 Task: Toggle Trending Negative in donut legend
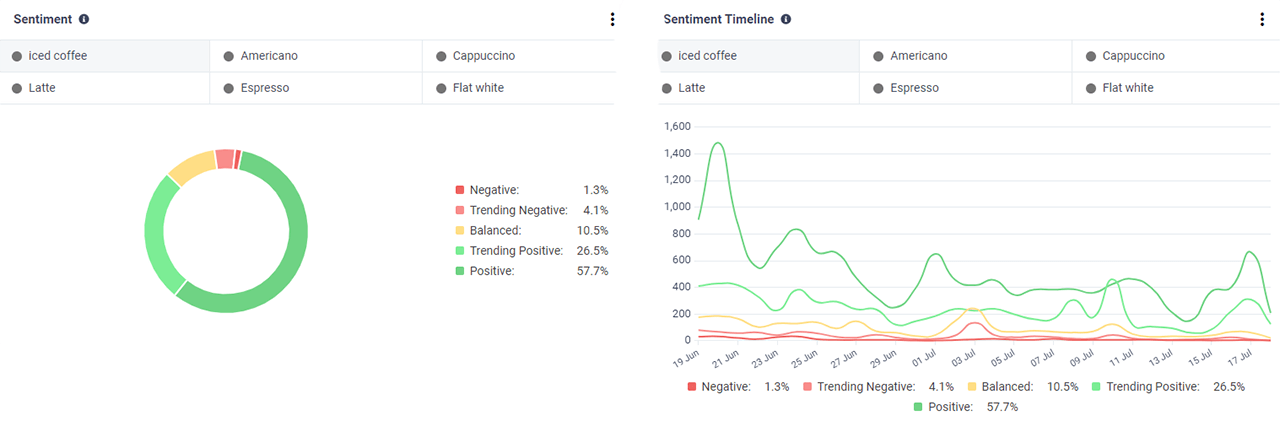518,210
